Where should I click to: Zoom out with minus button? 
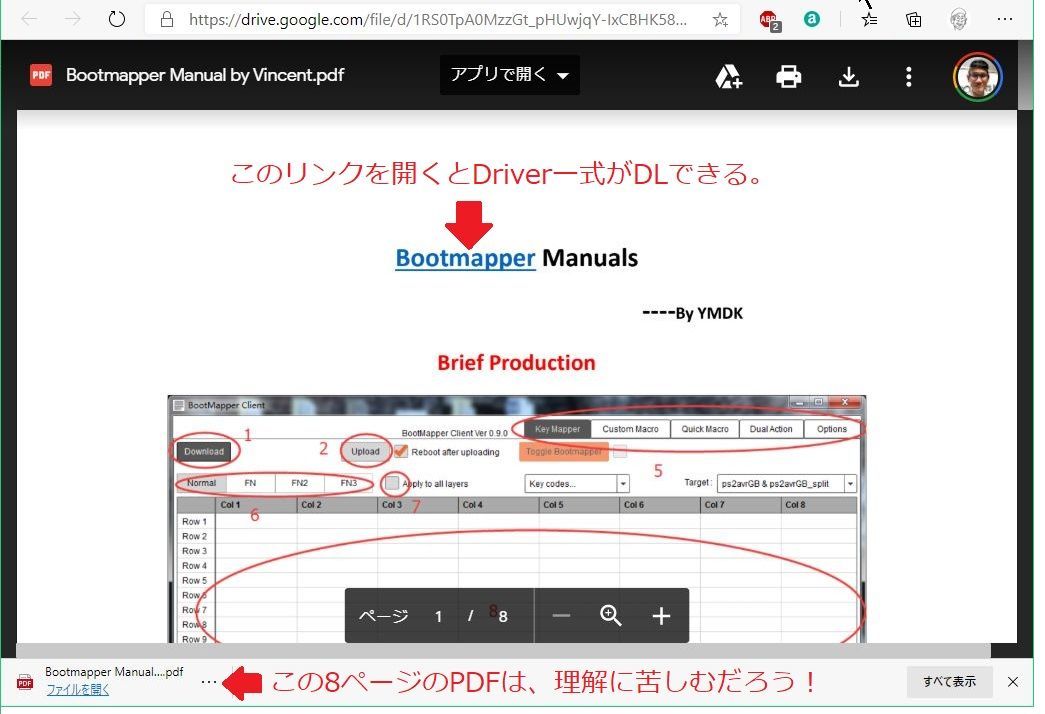click(x=561, y=615)
